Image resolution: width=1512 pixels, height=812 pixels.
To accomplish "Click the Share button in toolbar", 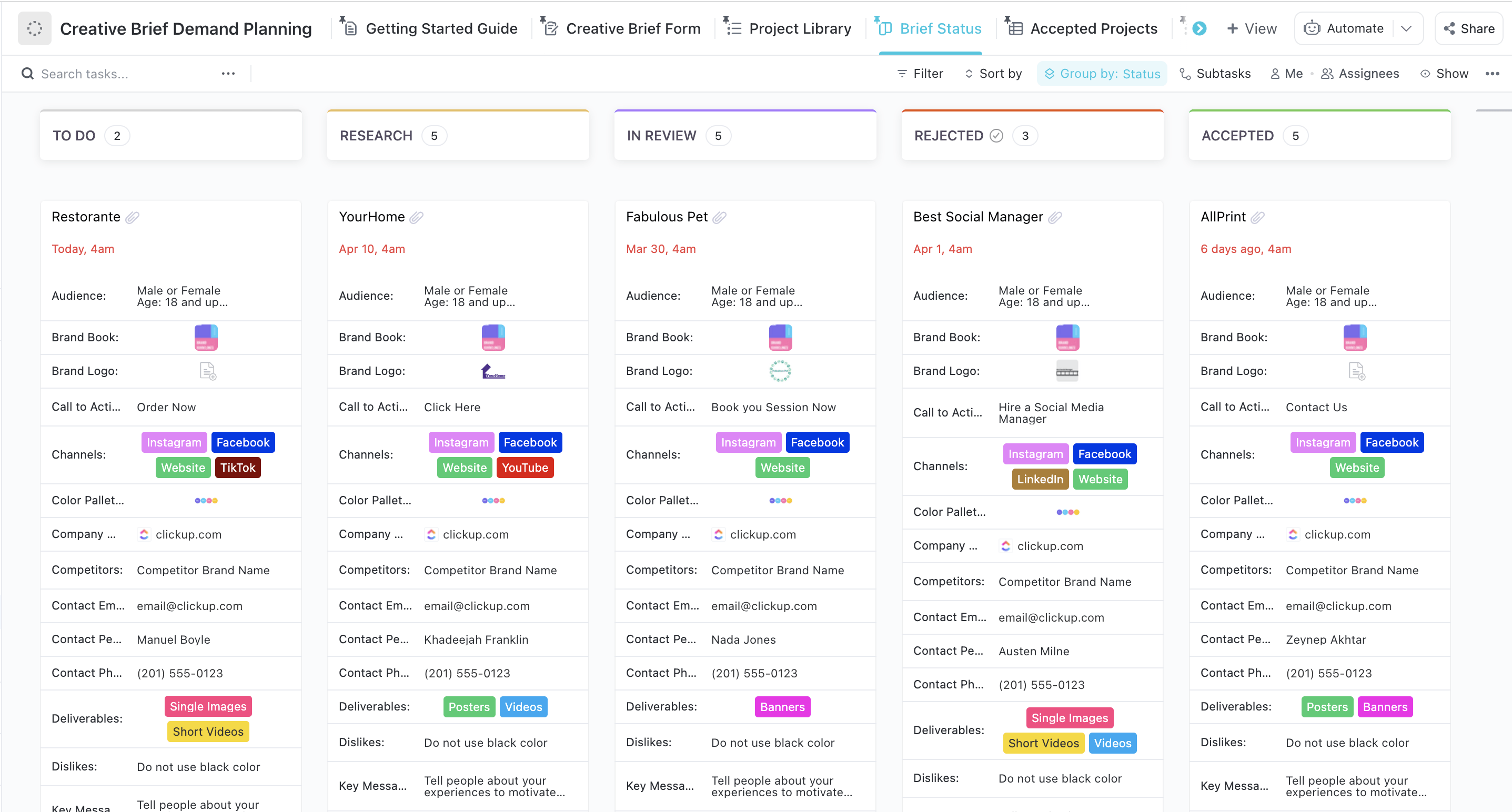I will coord(1469,28).
